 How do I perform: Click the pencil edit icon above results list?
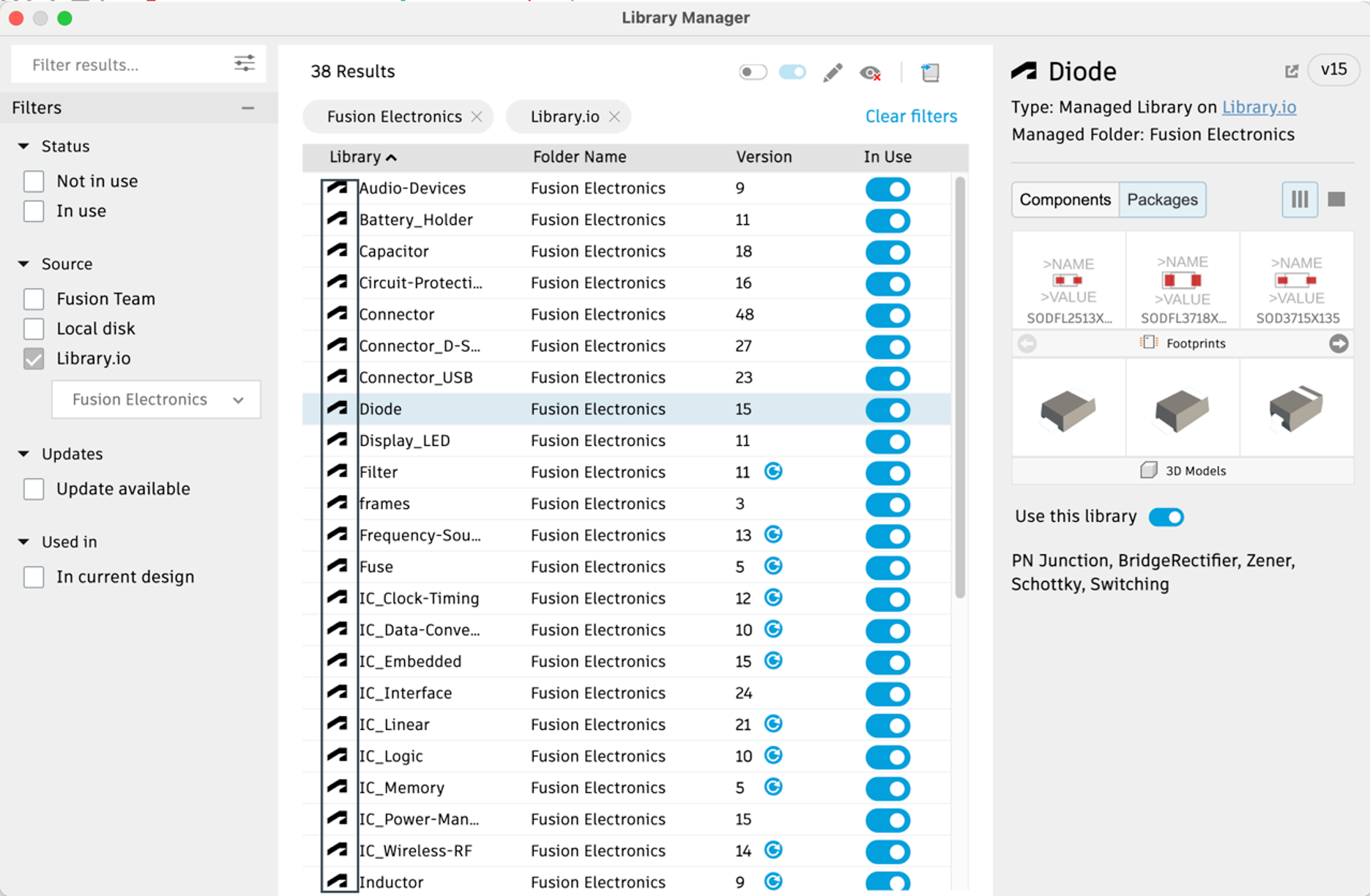pyautogui.click(x=832, y=72)
